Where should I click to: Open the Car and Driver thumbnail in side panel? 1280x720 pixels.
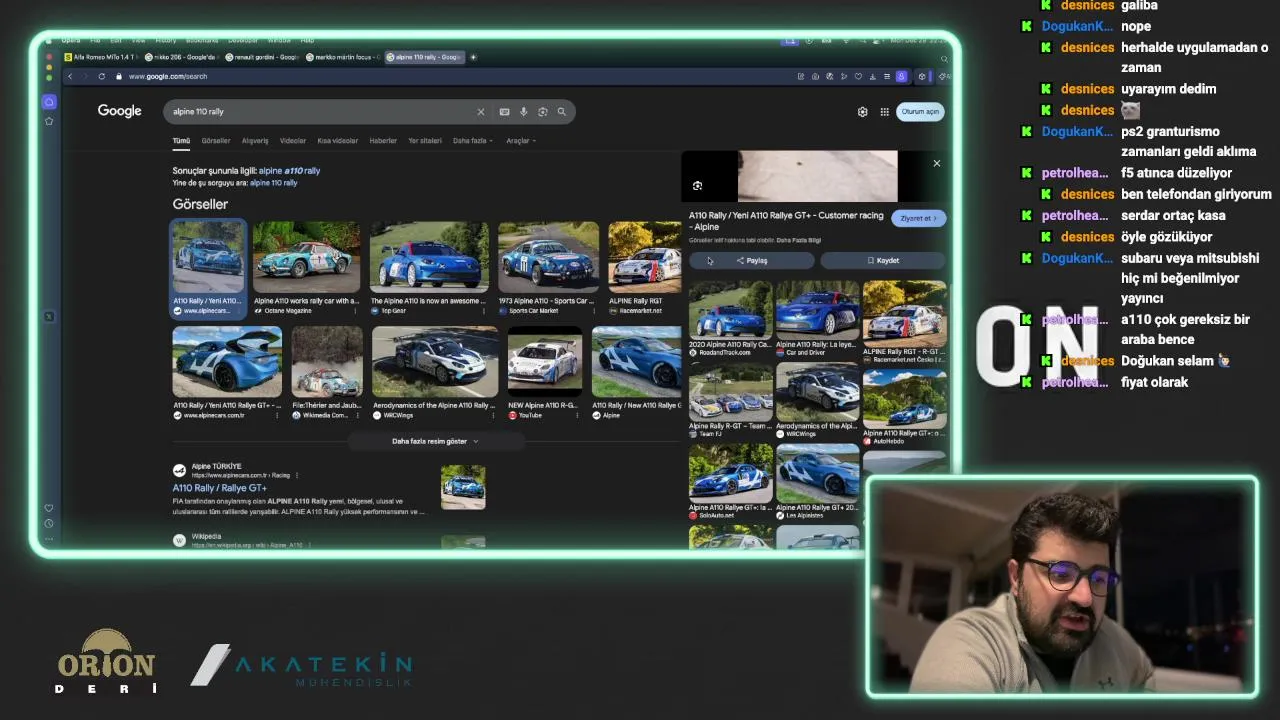coord(818,309)
